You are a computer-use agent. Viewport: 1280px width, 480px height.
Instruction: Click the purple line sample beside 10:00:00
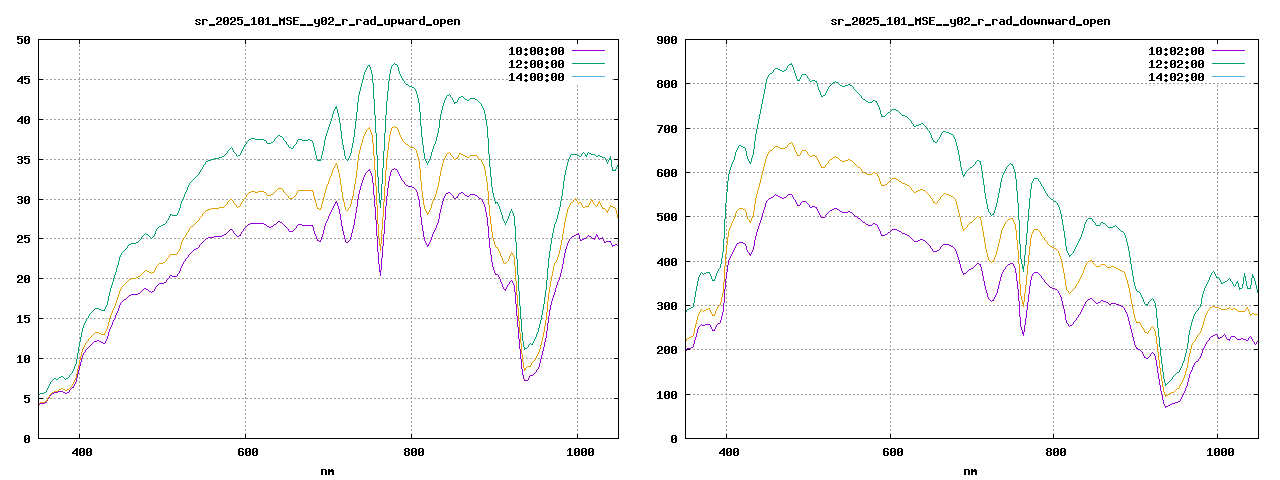tap(589, 50)
